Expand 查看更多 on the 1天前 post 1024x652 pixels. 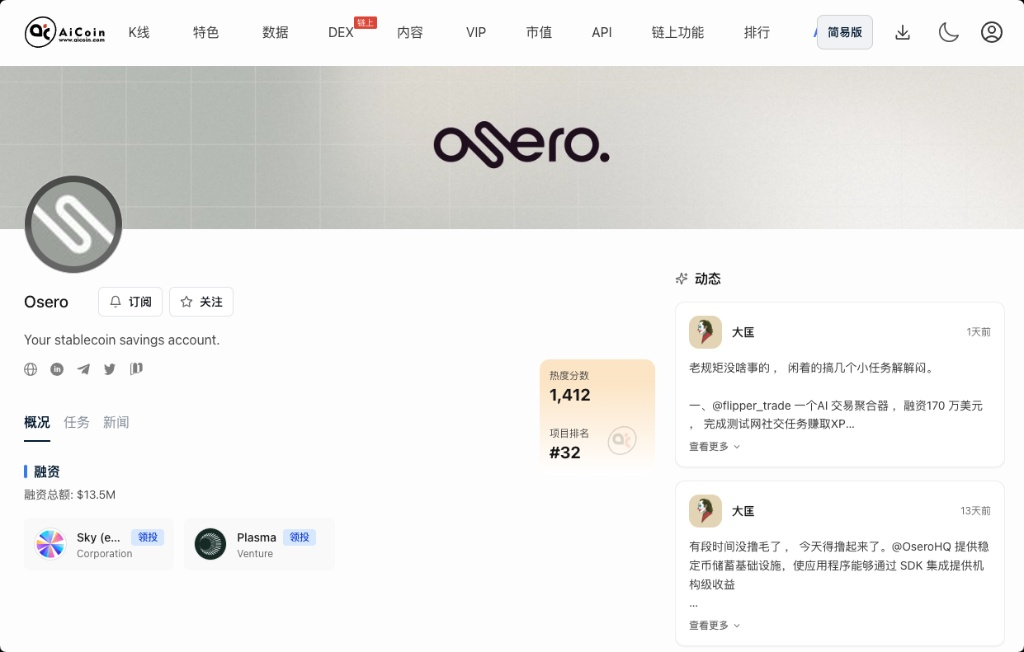(x=714, y=447)
